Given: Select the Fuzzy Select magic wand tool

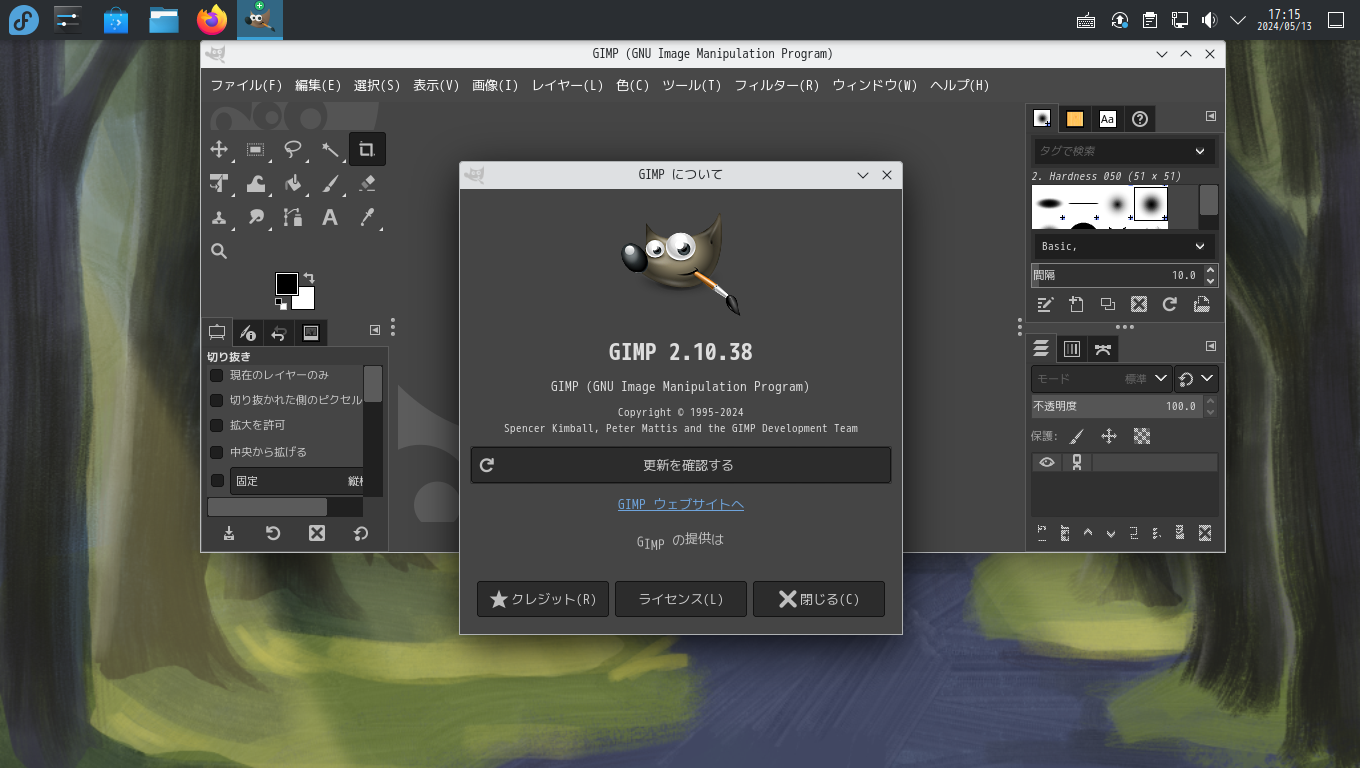Looking at the screenshot, I should coord(329,150).
